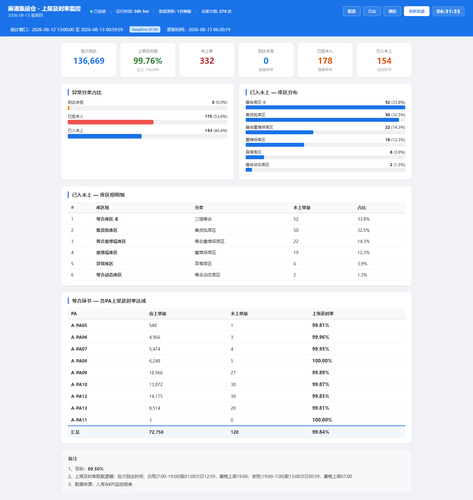This screenshot has width=473, height=500.
Task: Click the distribution bar labeled 22 (14.3%)
Action: 279,132
